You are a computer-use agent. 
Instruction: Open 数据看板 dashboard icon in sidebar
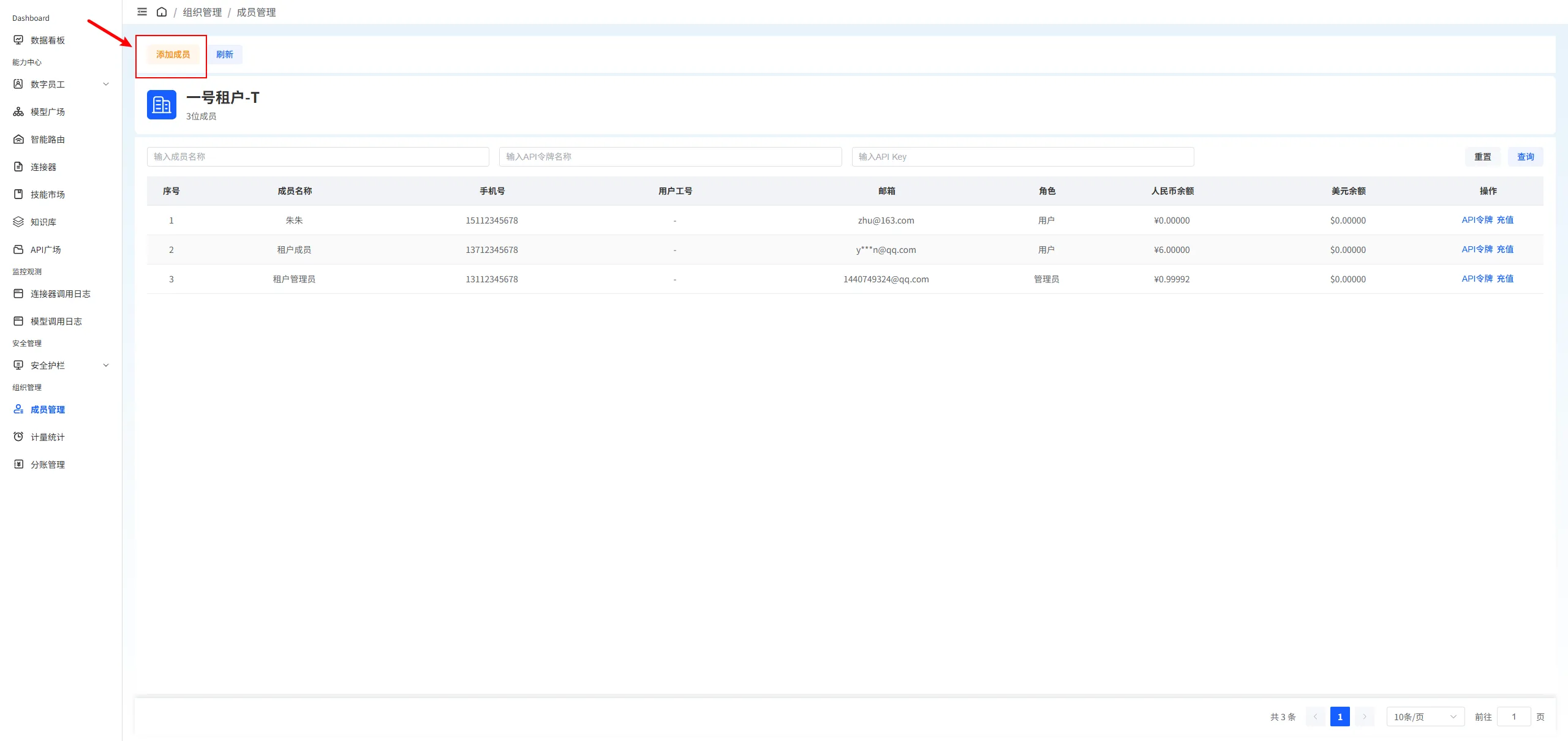[x=18, y=40]
